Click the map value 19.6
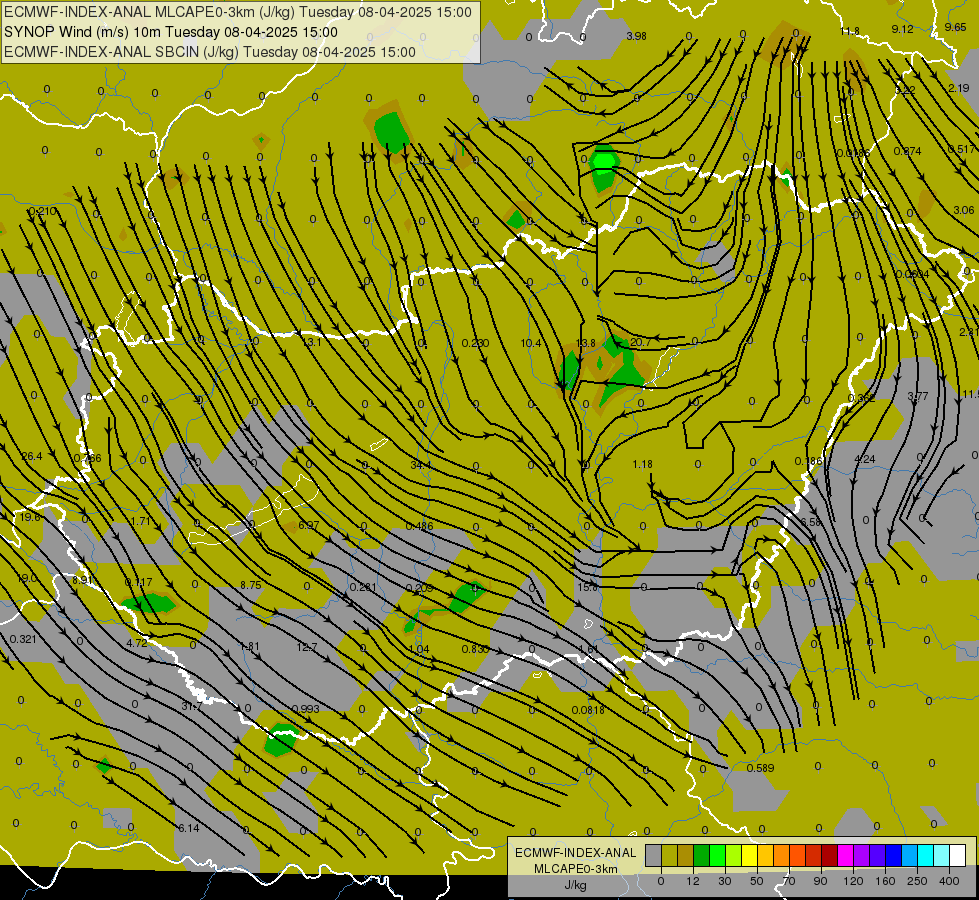 pos(30,517)
